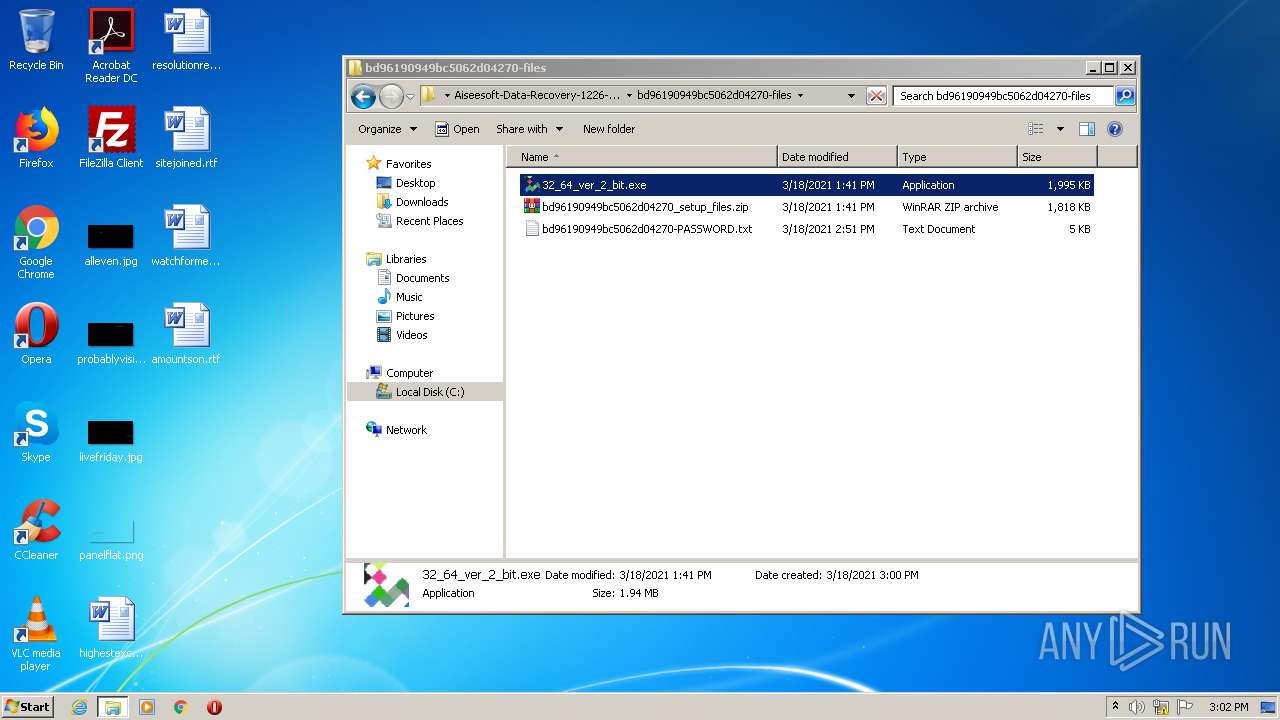1280x720 pixels.
Task: Click the search magnifier icon
Action: pos(1125,96)
